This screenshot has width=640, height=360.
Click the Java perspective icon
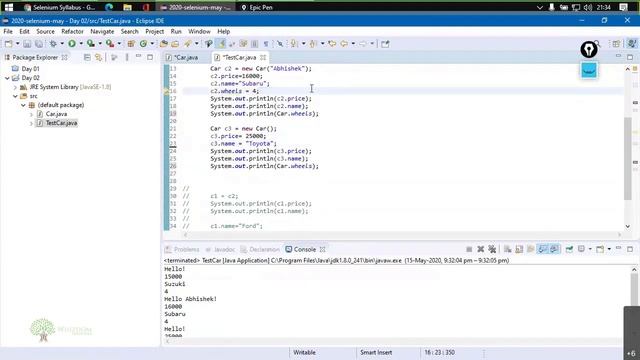(x=632, y=44)
